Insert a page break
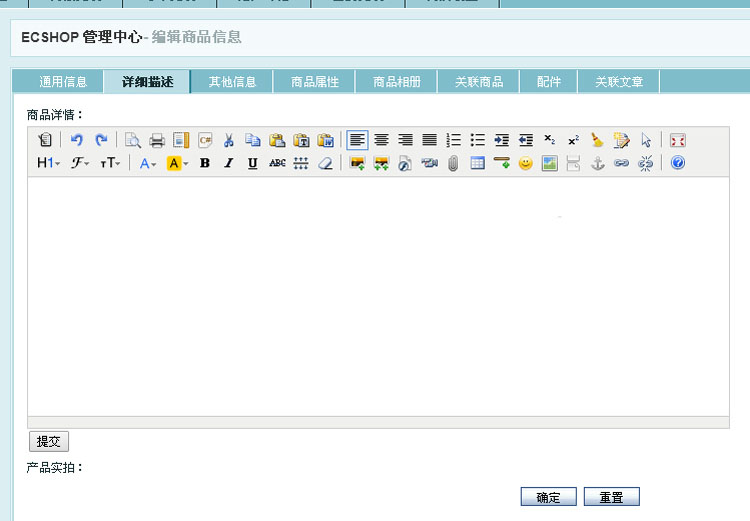750x521 pixels. (x=574, y=163)
